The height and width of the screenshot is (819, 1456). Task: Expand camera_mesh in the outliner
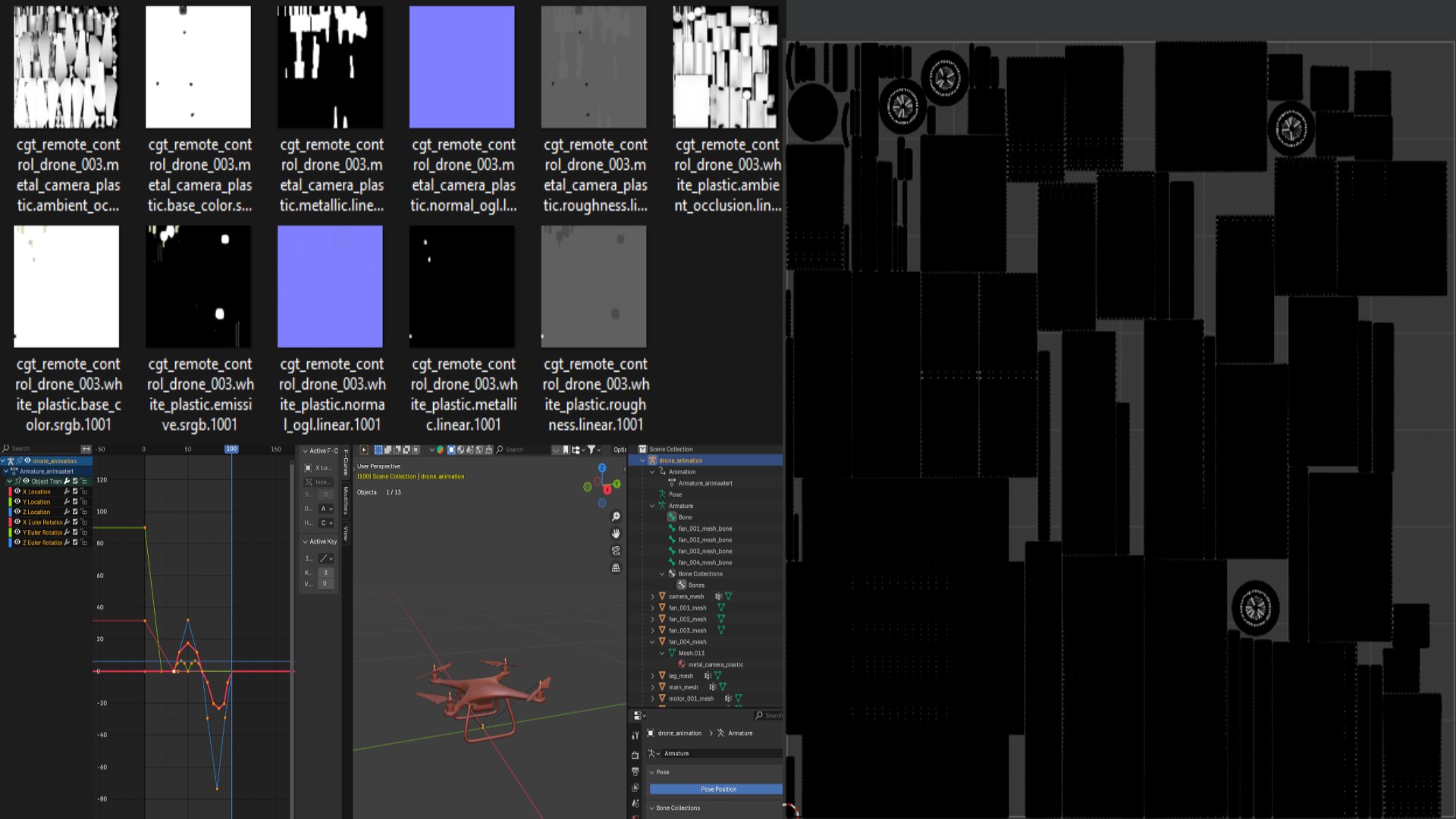pyautogui.click(x=652, y=597)
